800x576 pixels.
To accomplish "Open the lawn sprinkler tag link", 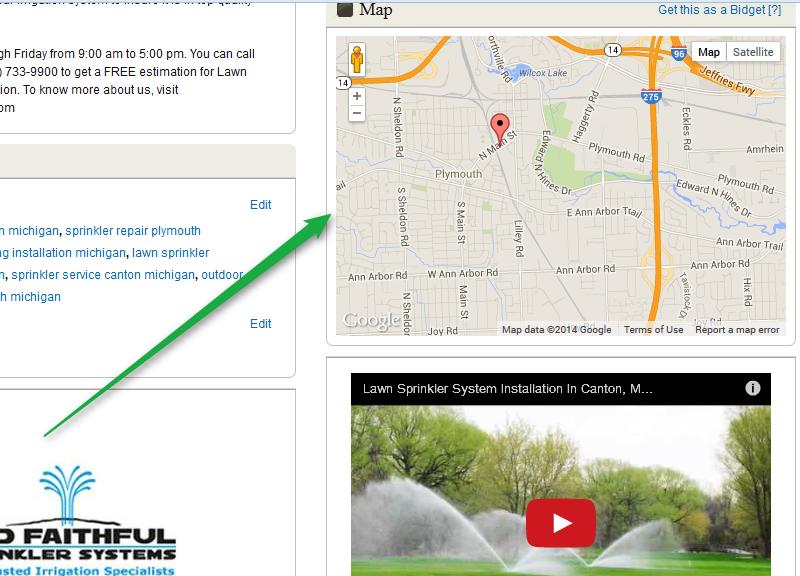I will point(170,253).
